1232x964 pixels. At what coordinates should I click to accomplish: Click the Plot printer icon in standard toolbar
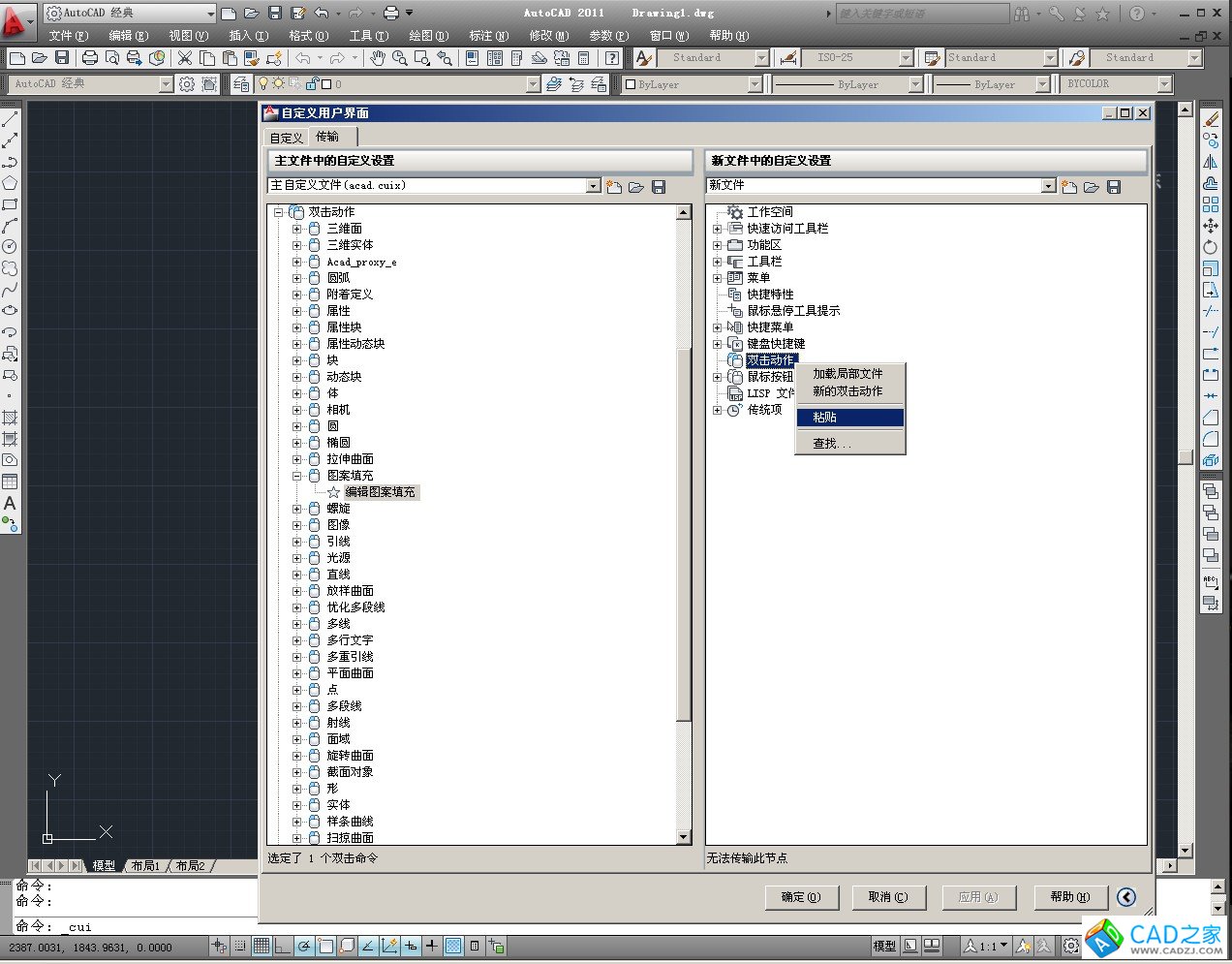[x=90, y=58]
